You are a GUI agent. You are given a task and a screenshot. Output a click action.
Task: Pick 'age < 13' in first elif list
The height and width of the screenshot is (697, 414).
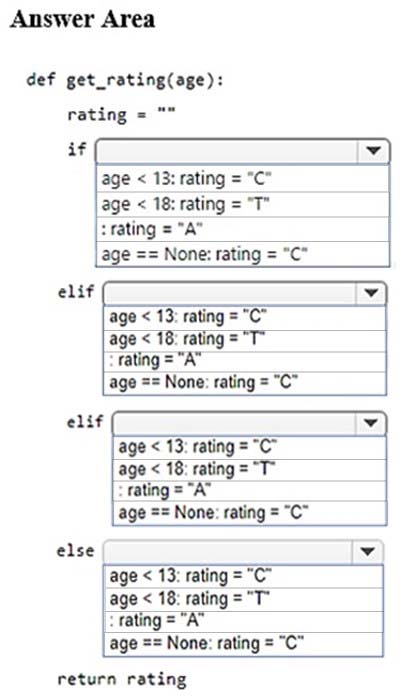[245, 317]
